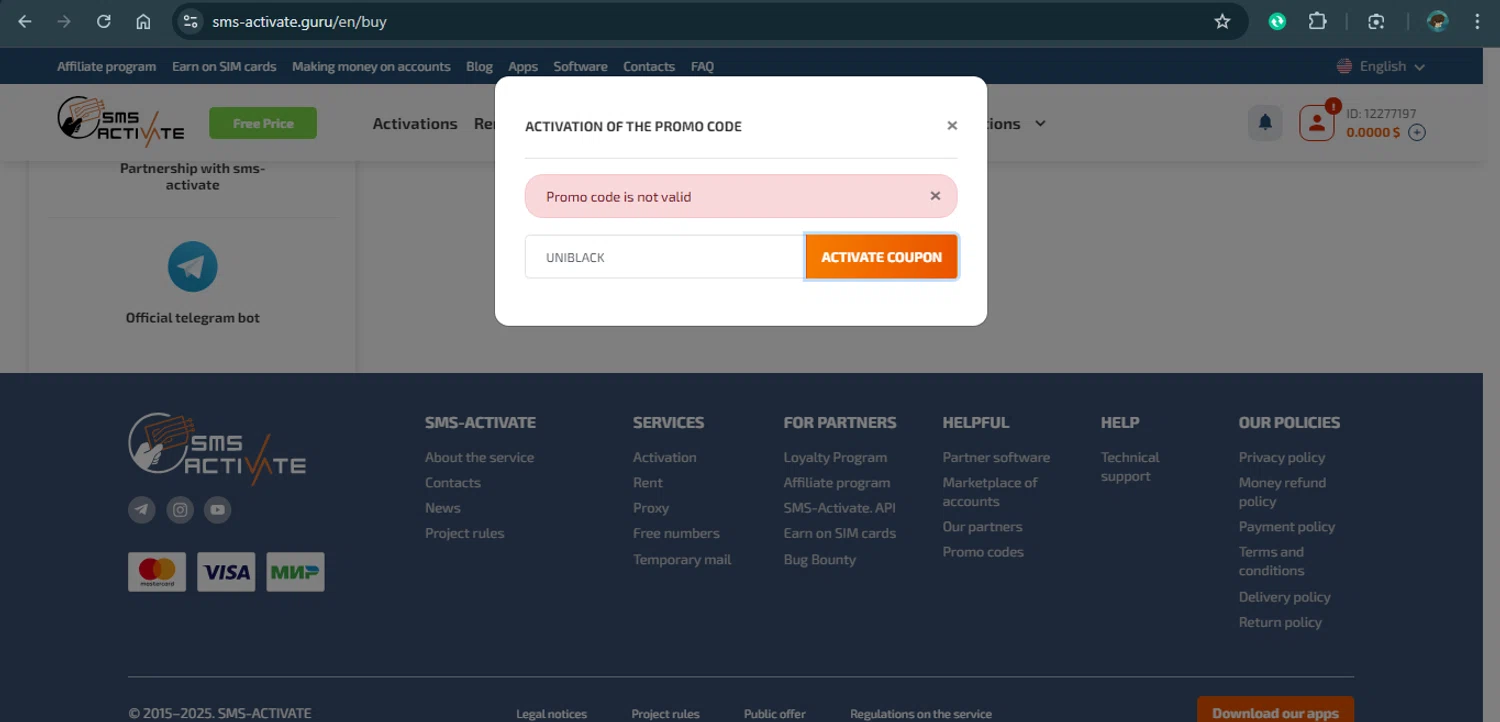
Task: Open Blog in top menu
Action: 479,66
